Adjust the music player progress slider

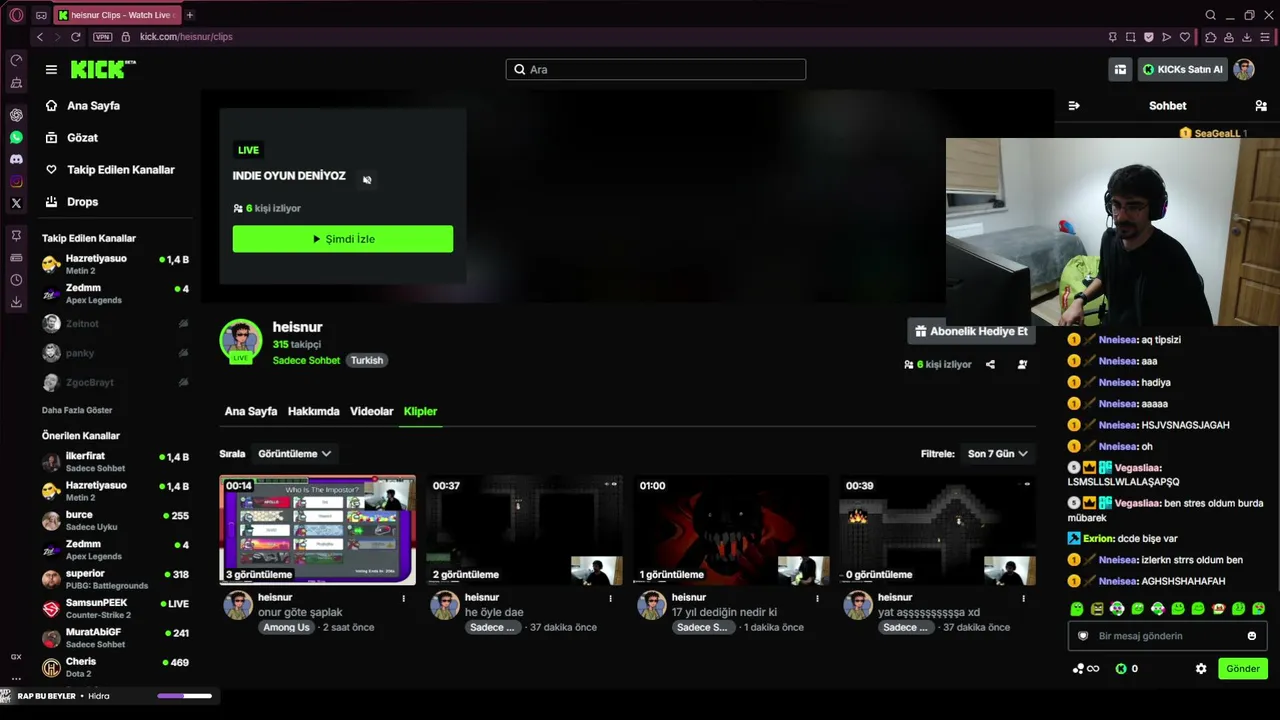[184, 696]
